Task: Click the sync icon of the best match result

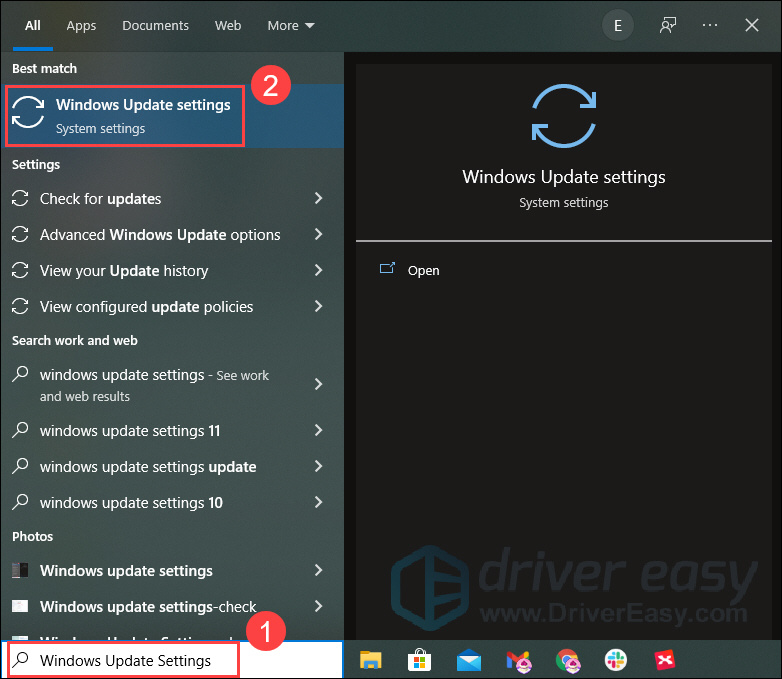Action: [28, 113]
